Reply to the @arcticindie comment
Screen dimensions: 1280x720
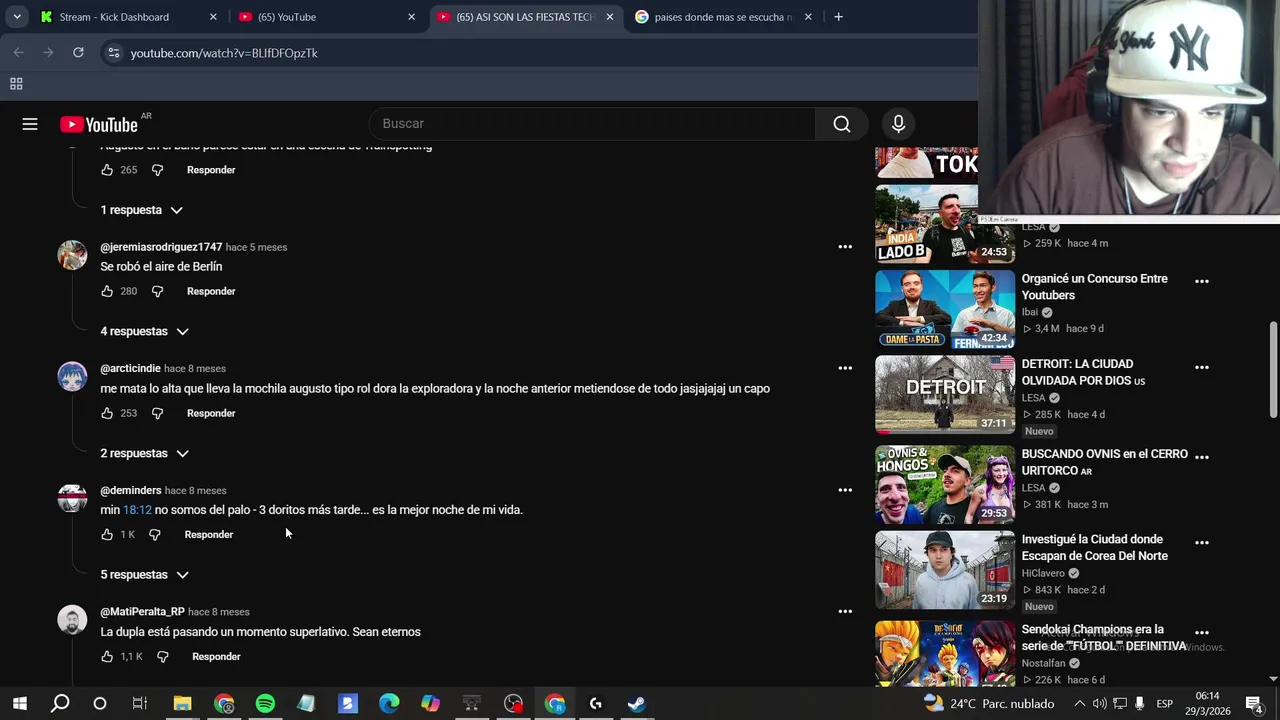pos(211,413)
